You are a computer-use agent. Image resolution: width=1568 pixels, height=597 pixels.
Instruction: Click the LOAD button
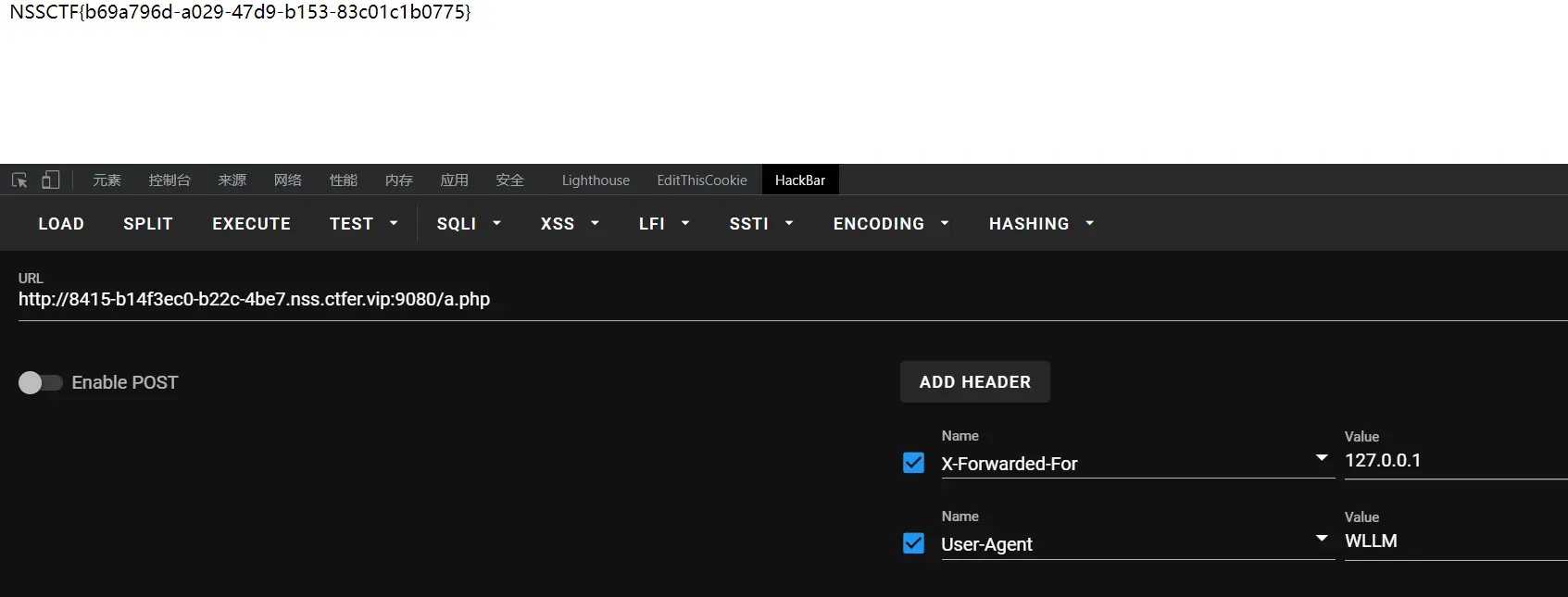tap(61, 224)
